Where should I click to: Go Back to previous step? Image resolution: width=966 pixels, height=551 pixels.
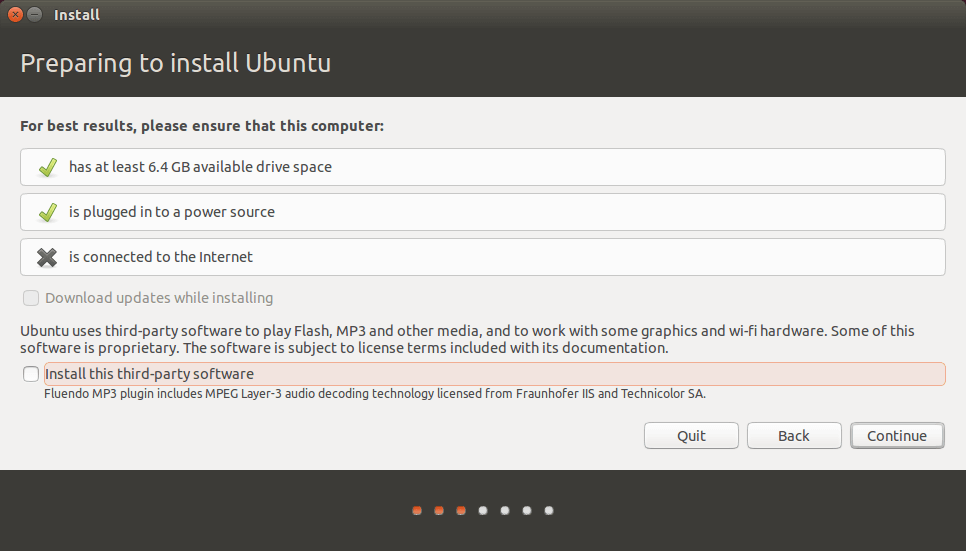(794, 436)
